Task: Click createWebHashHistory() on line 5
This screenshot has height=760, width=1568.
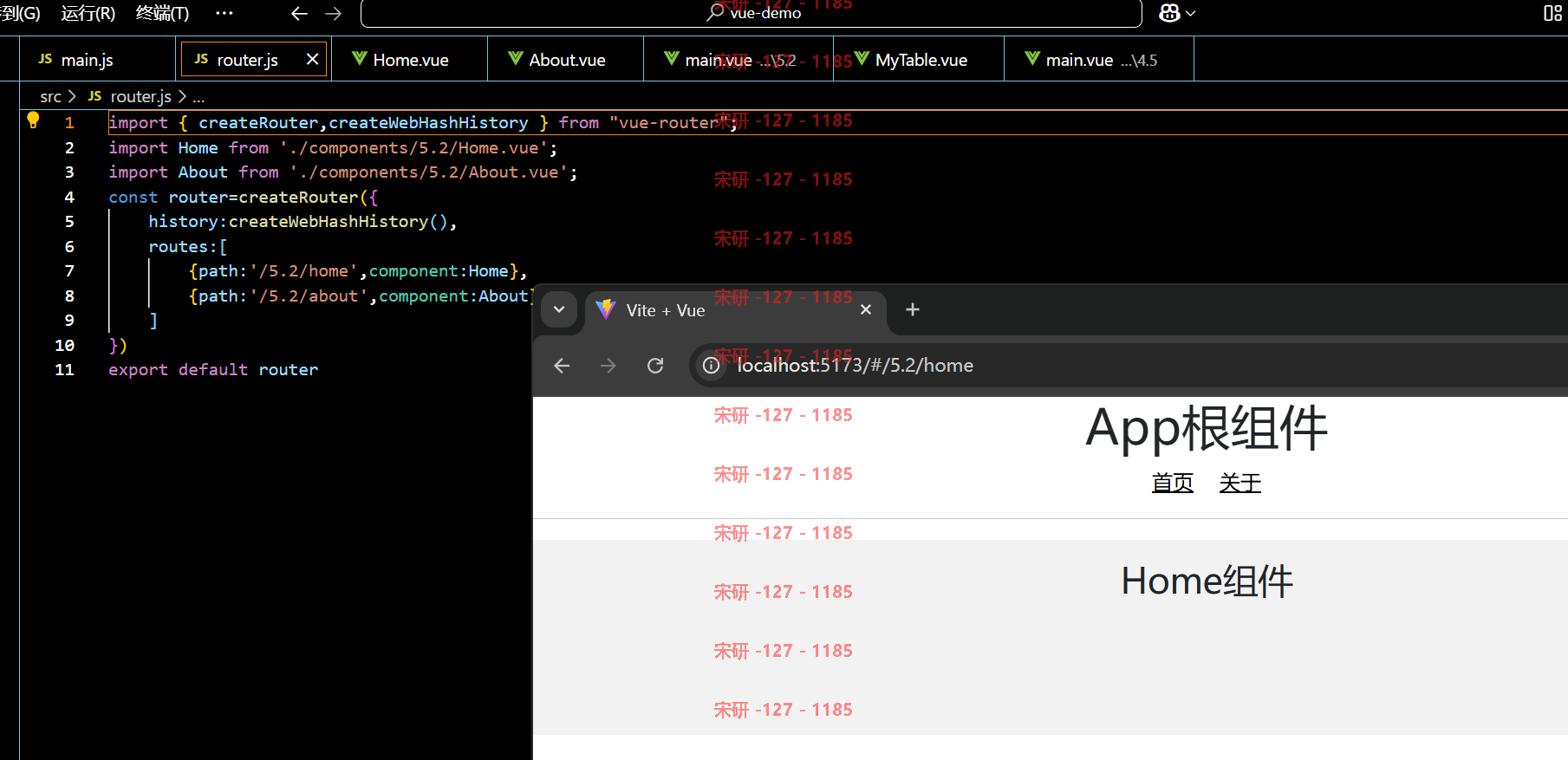Action: pyautogui.click(x=338, y=221)
